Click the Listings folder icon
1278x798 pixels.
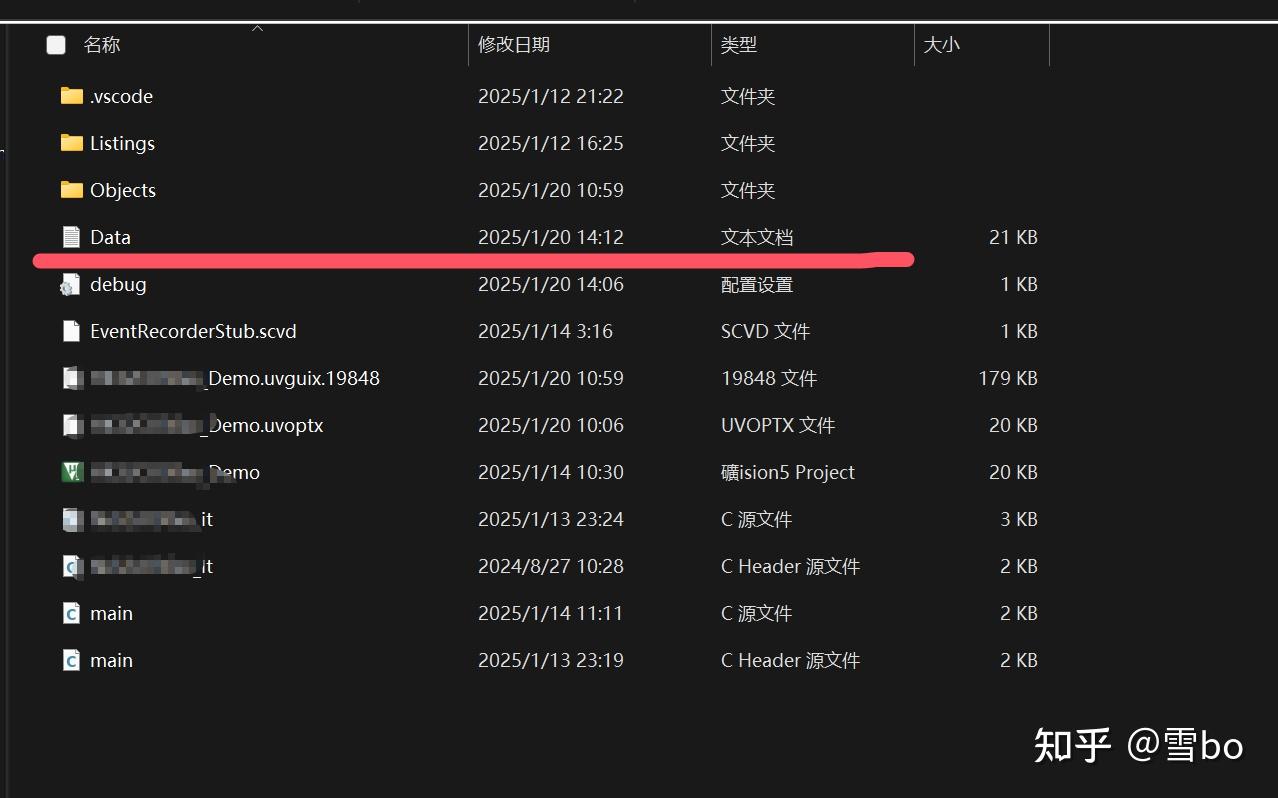point(71,143)
